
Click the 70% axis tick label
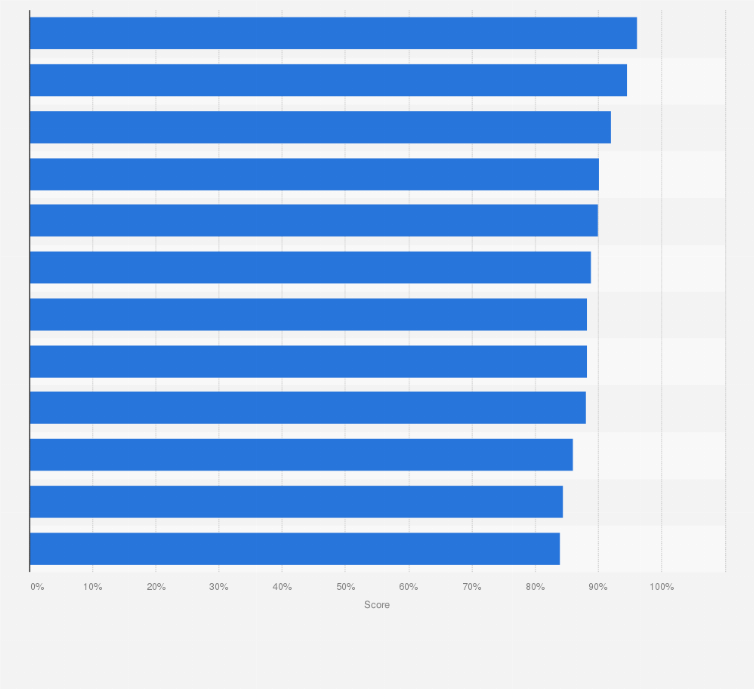tap(472, 586)
